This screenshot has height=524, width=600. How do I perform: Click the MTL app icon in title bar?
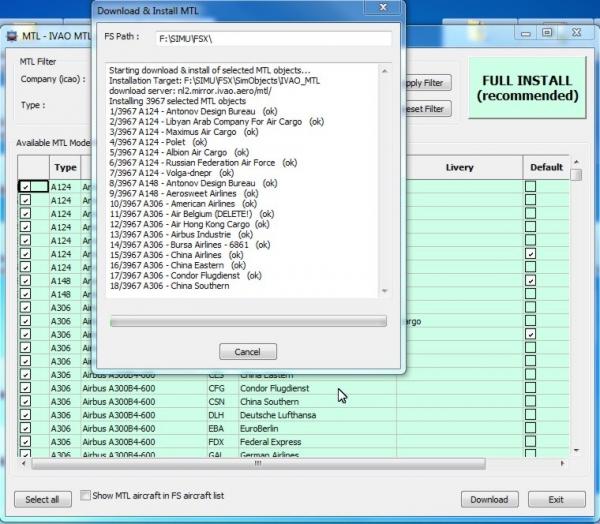12,36
